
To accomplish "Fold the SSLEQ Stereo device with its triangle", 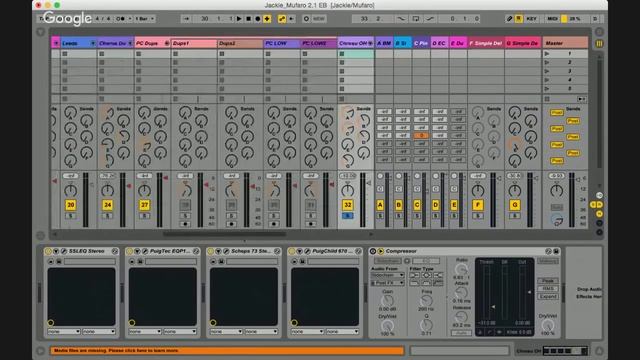I will pyautogui.click(x=56, y=251).
